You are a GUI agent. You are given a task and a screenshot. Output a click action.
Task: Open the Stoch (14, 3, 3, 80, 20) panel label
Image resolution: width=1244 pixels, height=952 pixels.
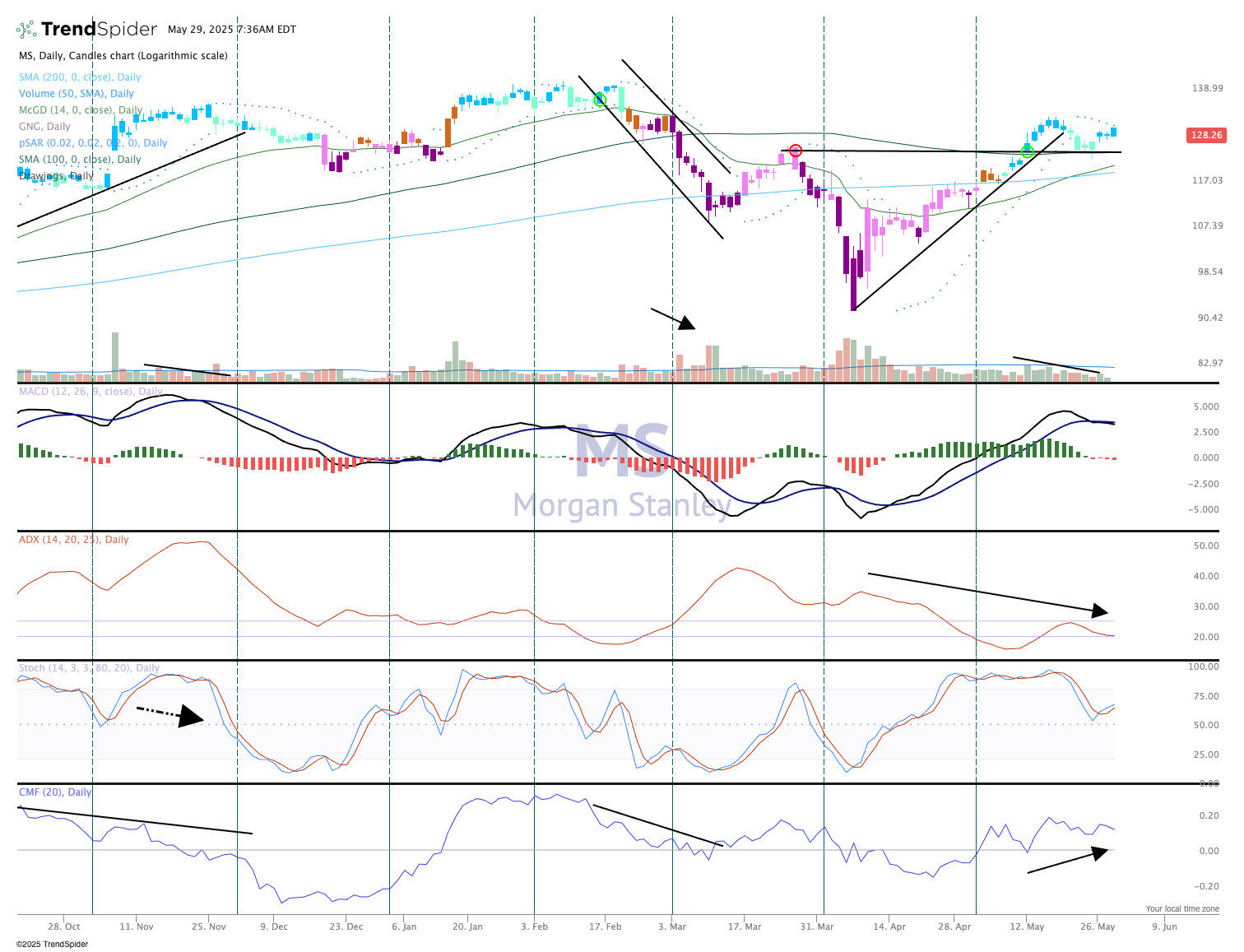[89, 668]
